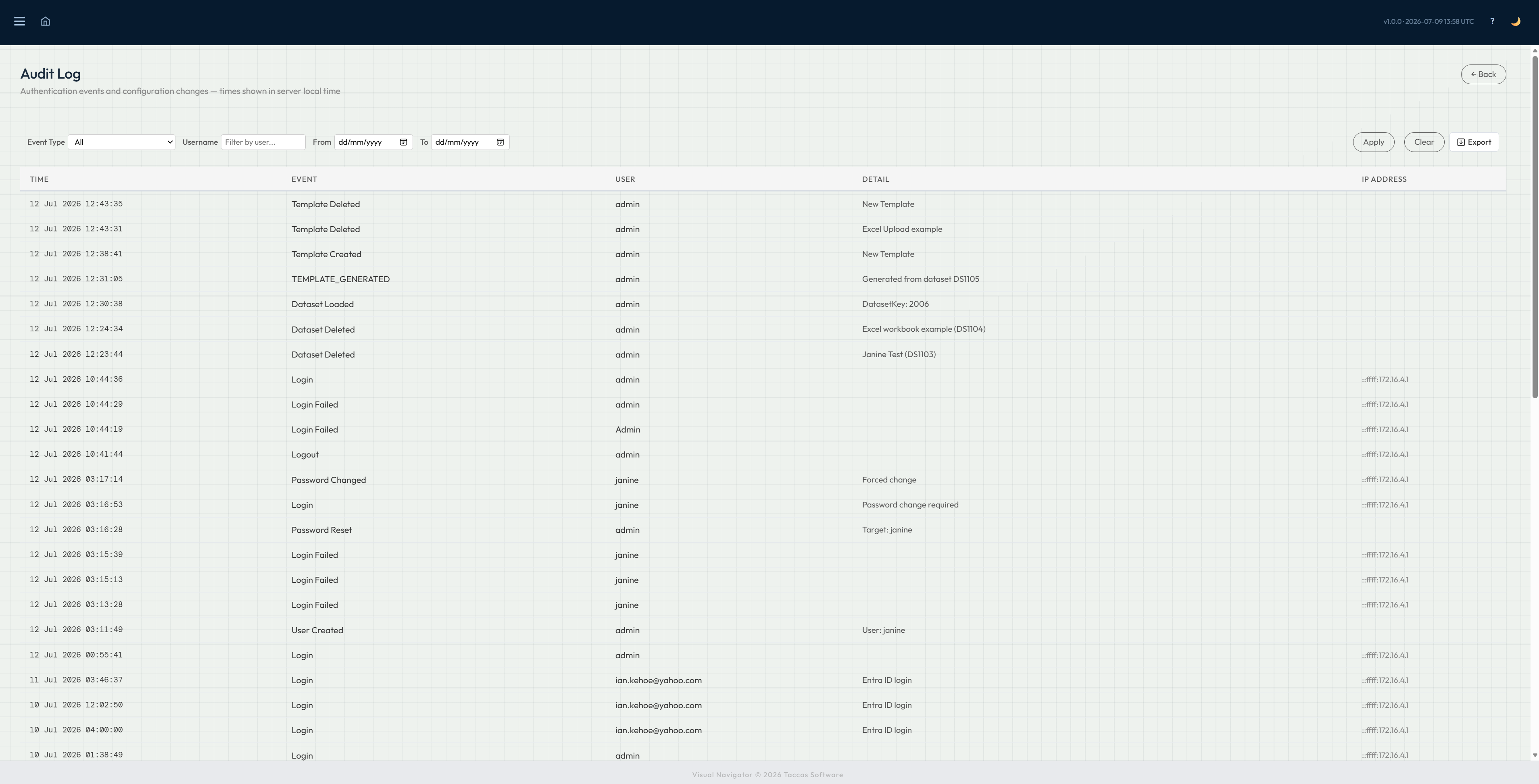Expand the Event Type dropdown

pyautogui.click(x=121, y=142)
